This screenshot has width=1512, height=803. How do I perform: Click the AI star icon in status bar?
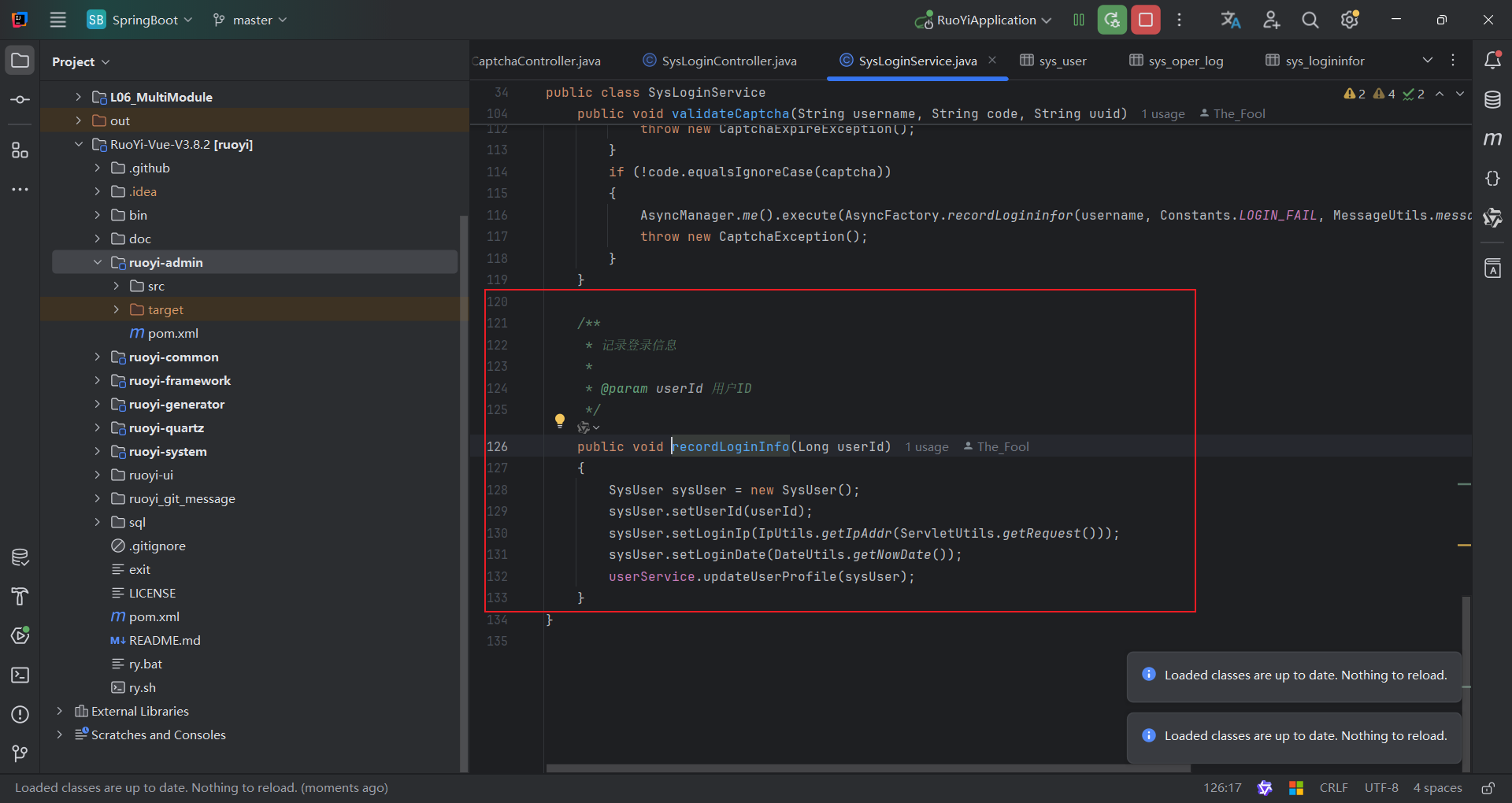tap(1265, 788)
